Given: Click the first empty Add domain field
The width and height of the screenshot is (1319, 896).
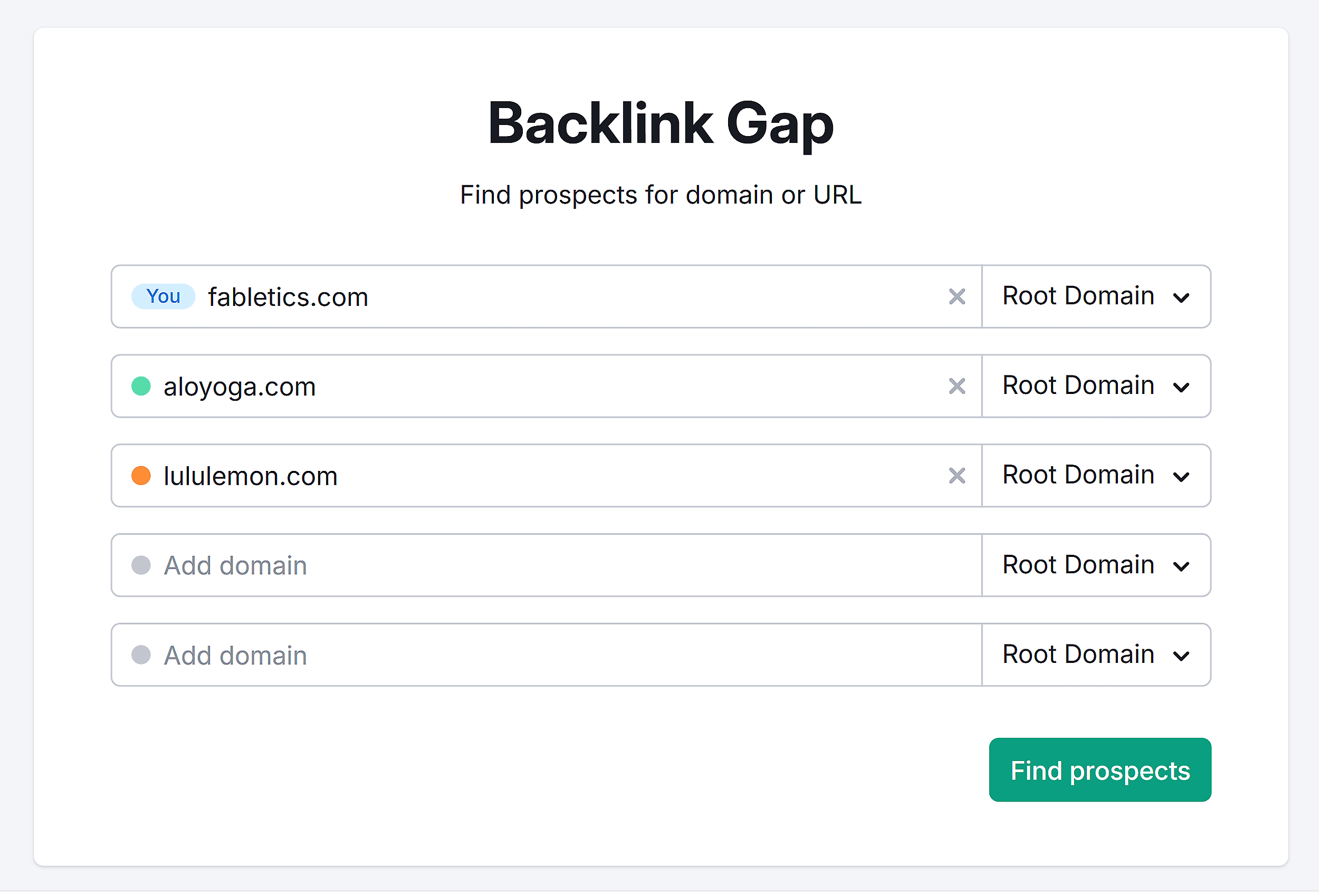Looking at the screenshot, I should [547, 565].
